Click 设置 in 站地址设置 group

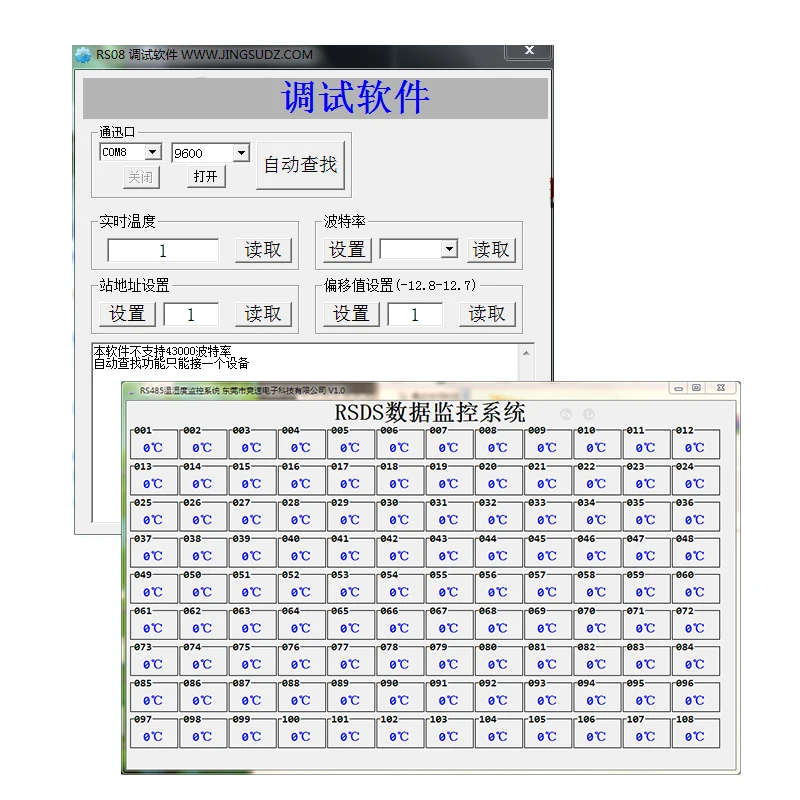(127, 314)
